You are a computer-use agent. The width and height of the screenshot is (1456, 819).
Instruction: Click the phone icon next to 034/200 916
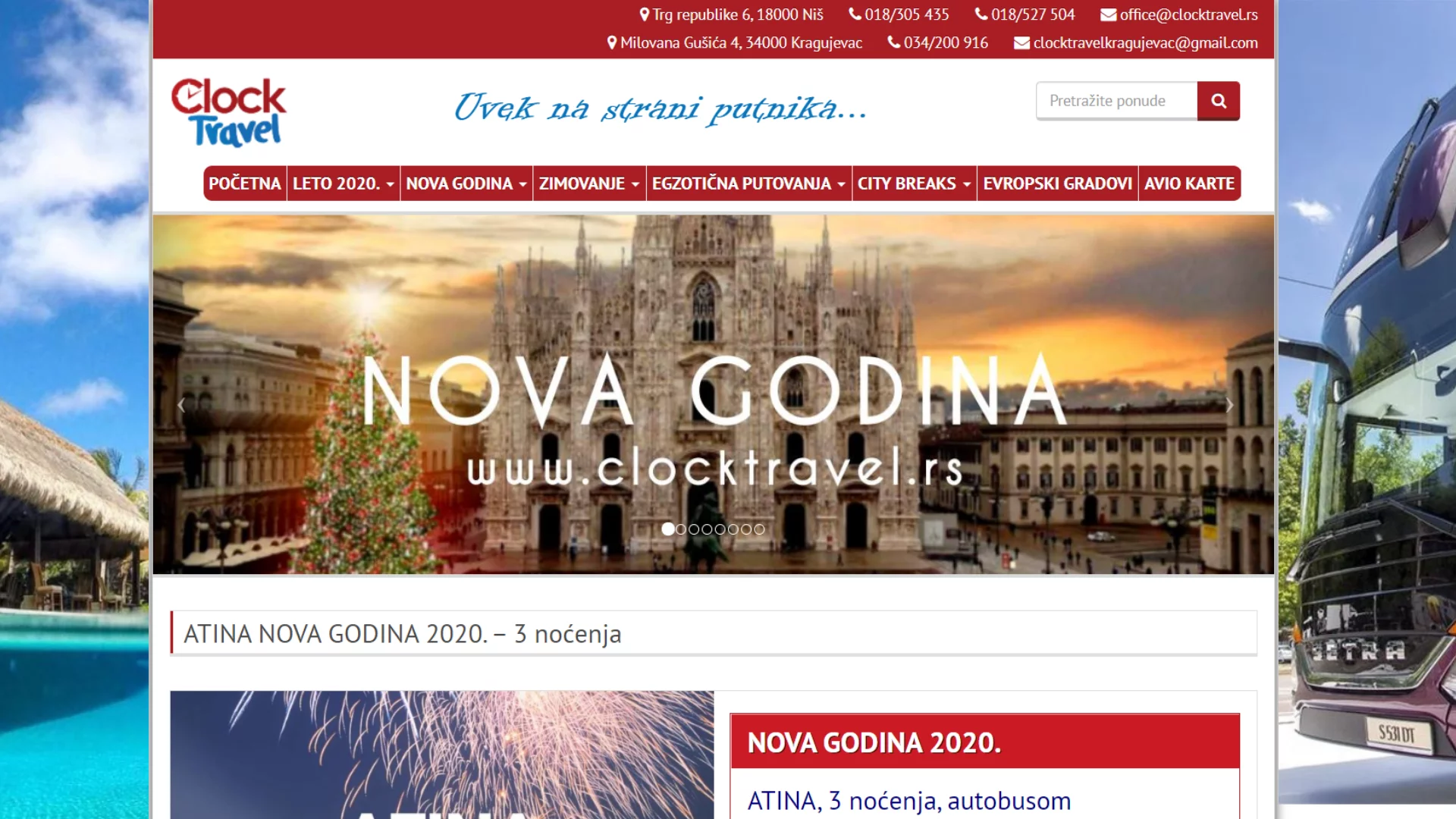point(893,42)
